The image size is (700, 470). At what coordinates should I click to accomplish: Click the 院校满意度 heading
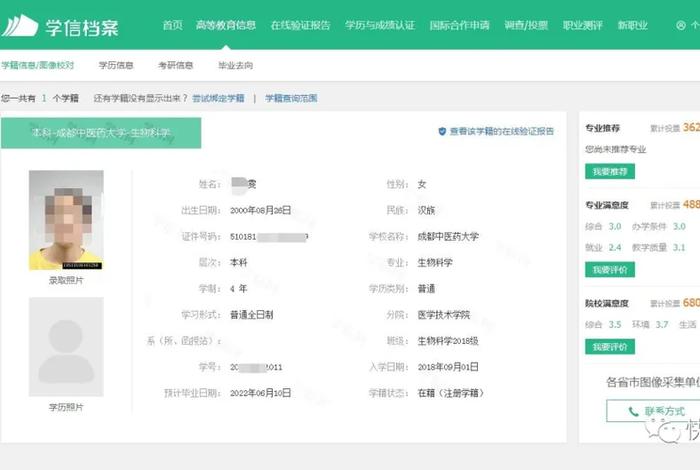607,304
